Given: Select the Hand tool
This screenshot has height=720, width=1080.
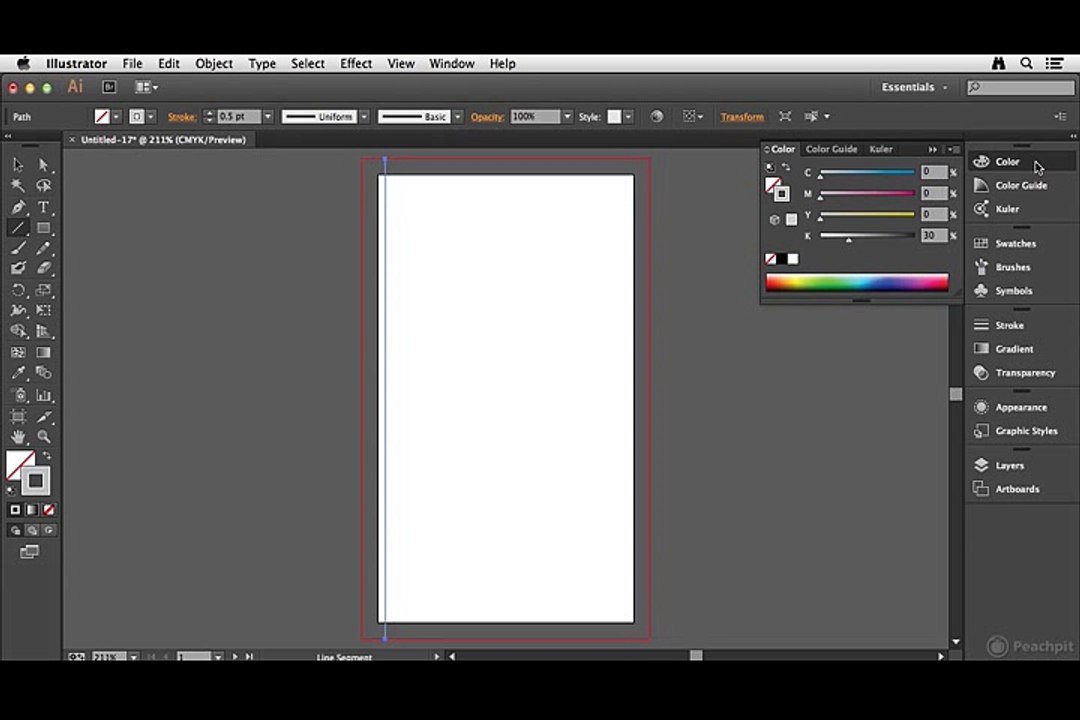Looking at the screenshot, I should point(18,437).
